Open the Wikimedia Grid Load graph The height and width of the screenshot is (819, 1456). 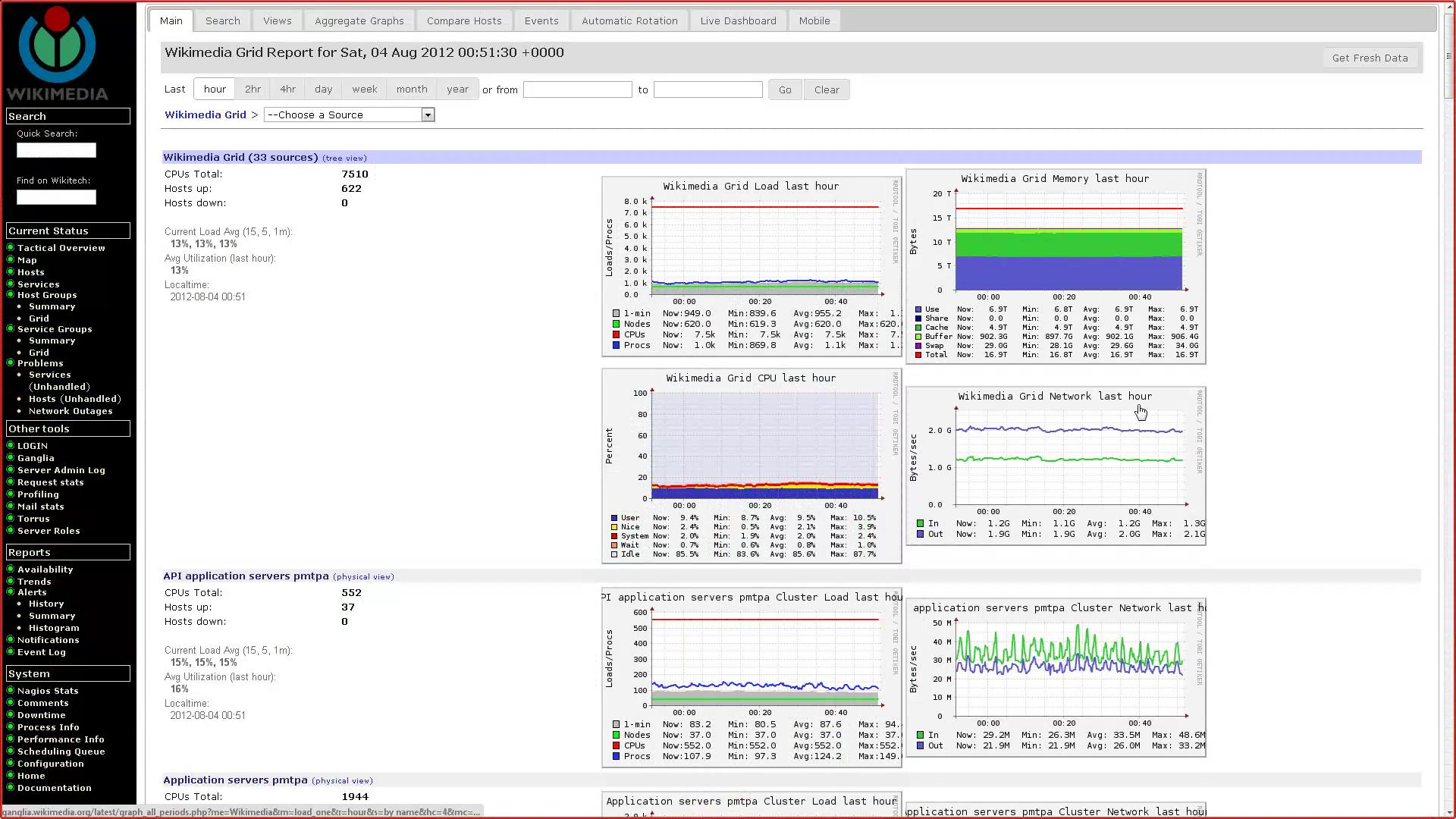752,266
